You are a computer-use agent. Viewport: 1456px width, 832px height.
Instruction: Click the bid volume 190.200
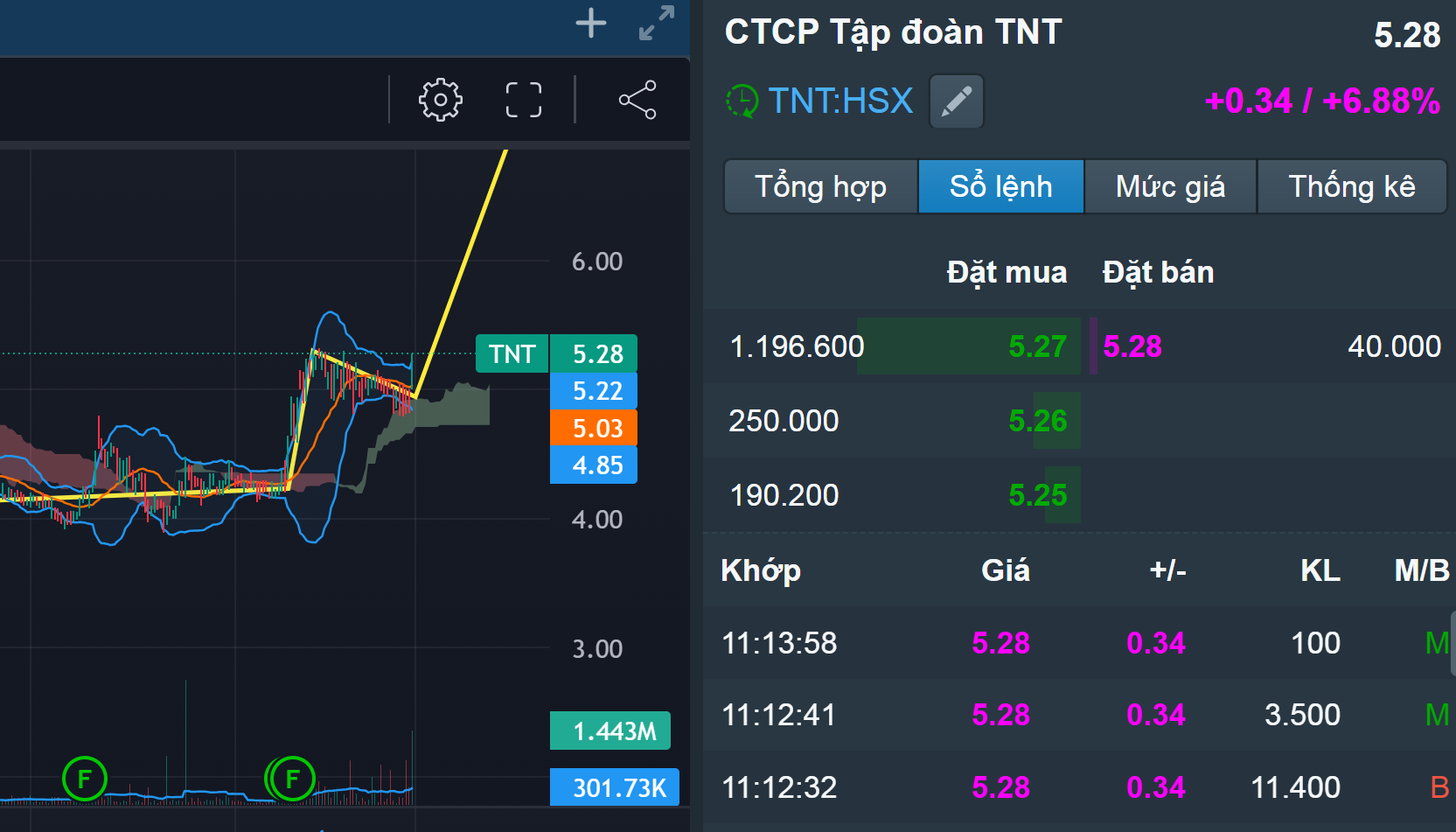[x=784, y=495]
